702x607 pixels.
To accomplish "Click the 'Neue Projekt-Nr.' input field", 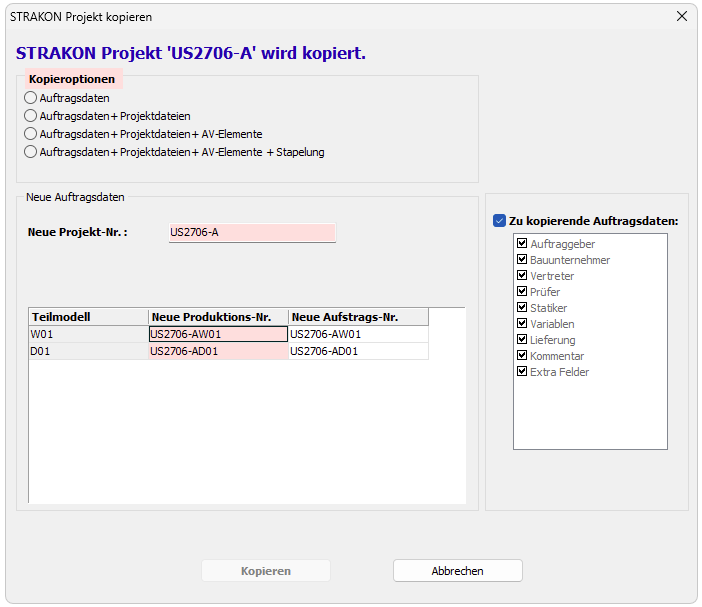I will click(251, 233).
